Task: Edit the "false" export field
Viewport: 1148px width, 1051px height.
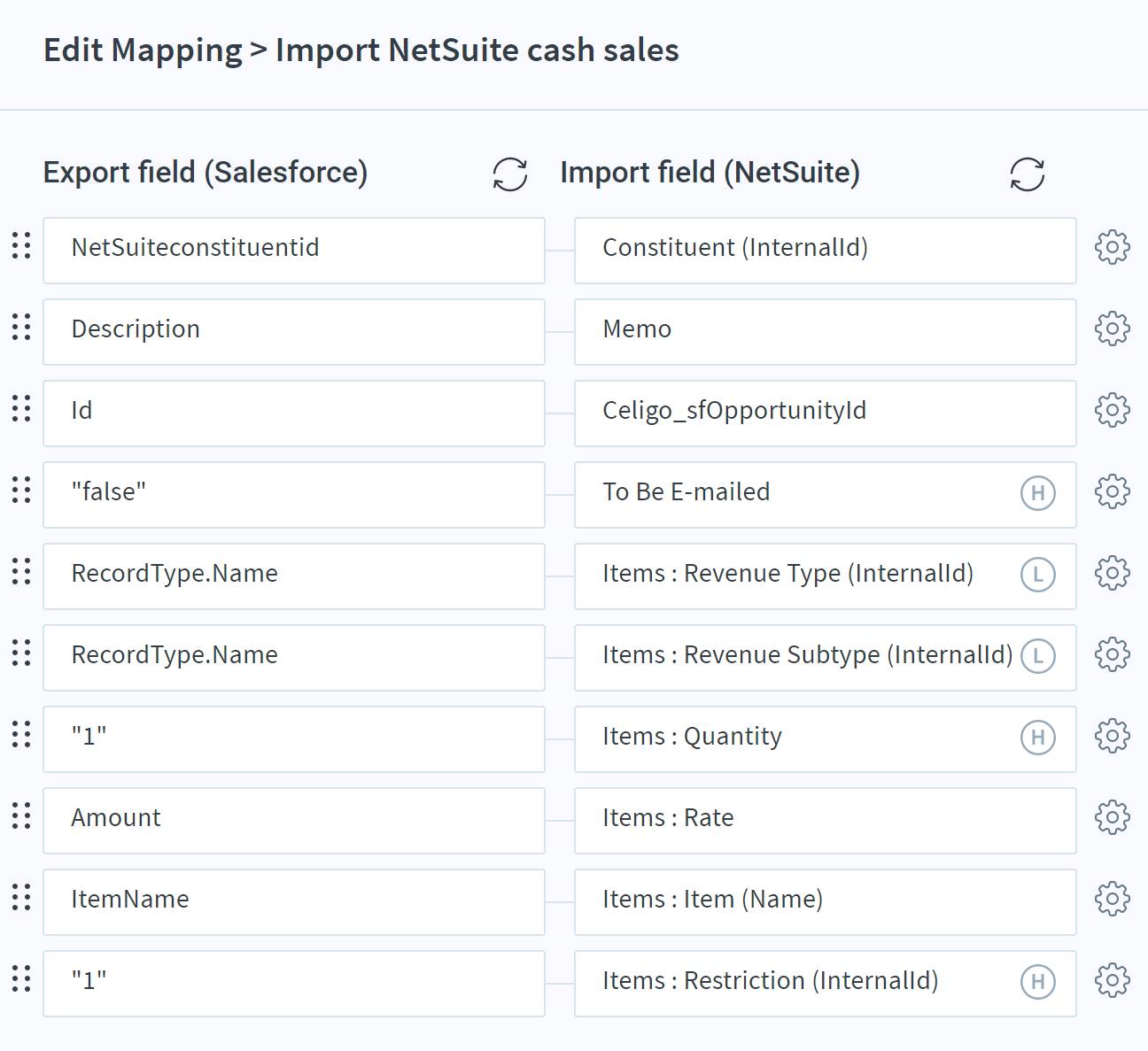Action: tap(294, 495)
